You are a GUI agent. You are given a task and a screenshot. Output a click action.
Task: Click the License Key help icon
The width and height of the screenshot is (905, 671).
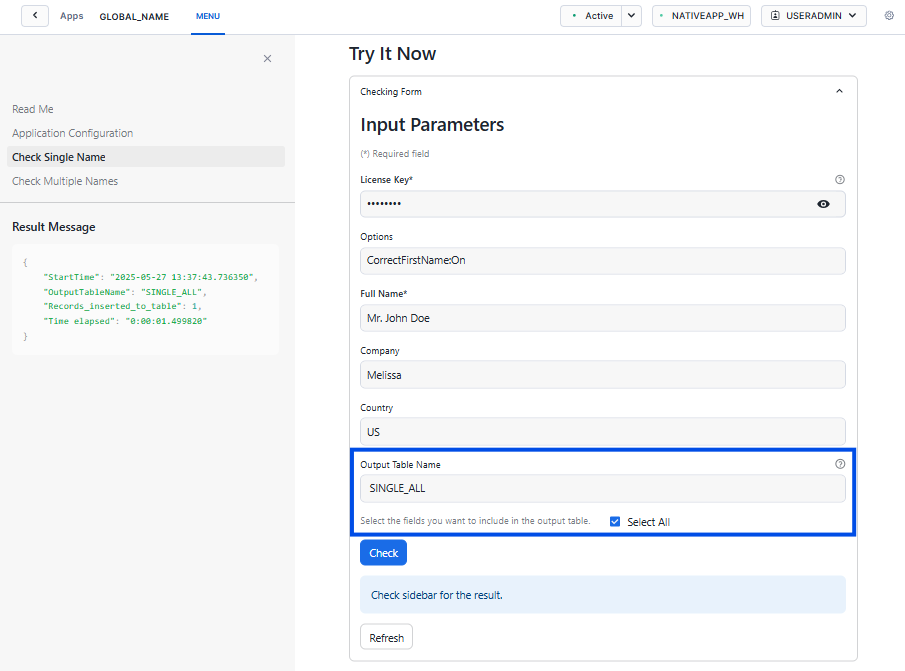pos(840,179)
